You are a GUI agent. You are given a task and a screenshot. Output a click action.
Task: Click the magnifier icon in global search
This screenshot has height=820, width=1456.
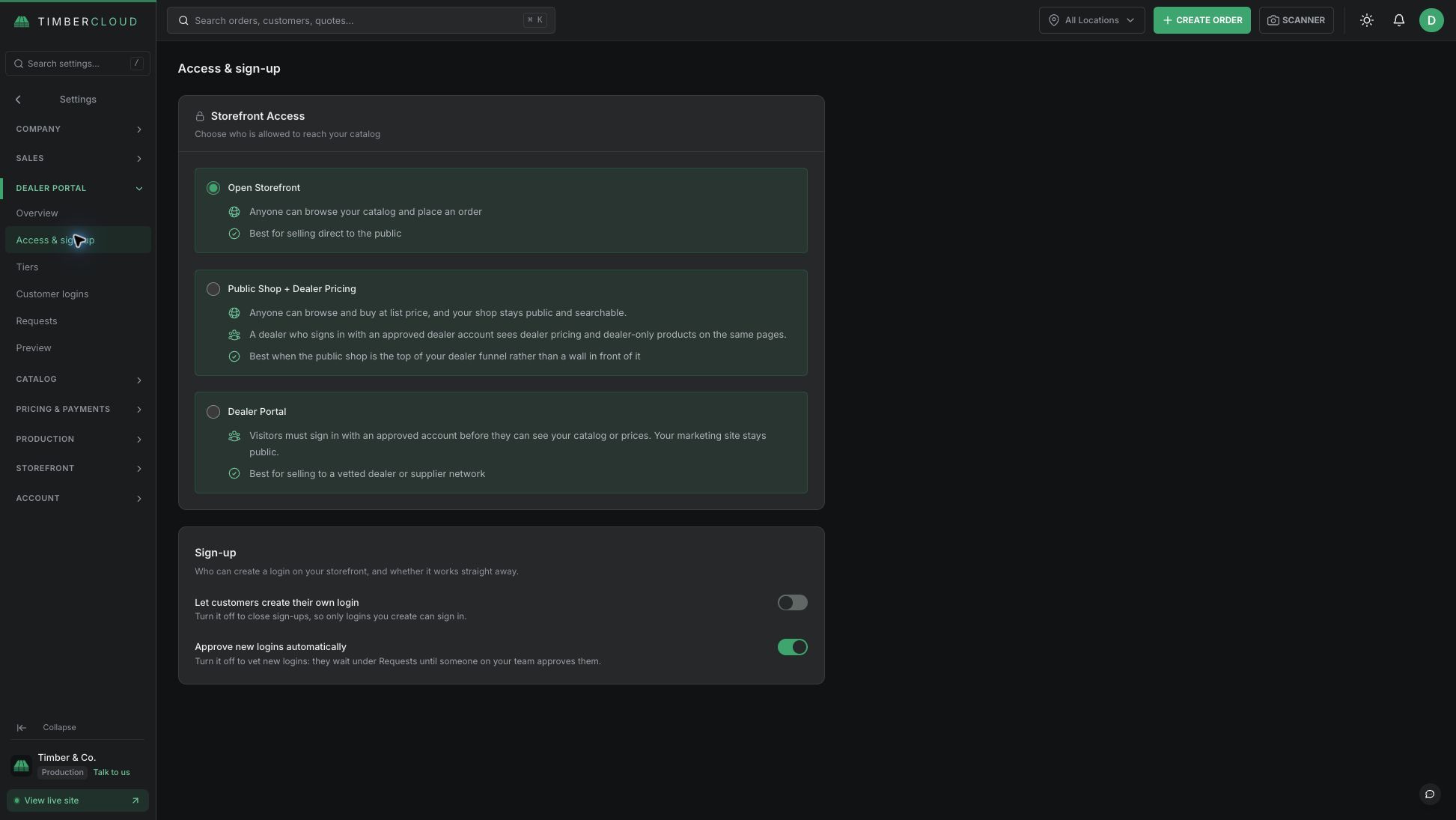(x=183, y=20)
